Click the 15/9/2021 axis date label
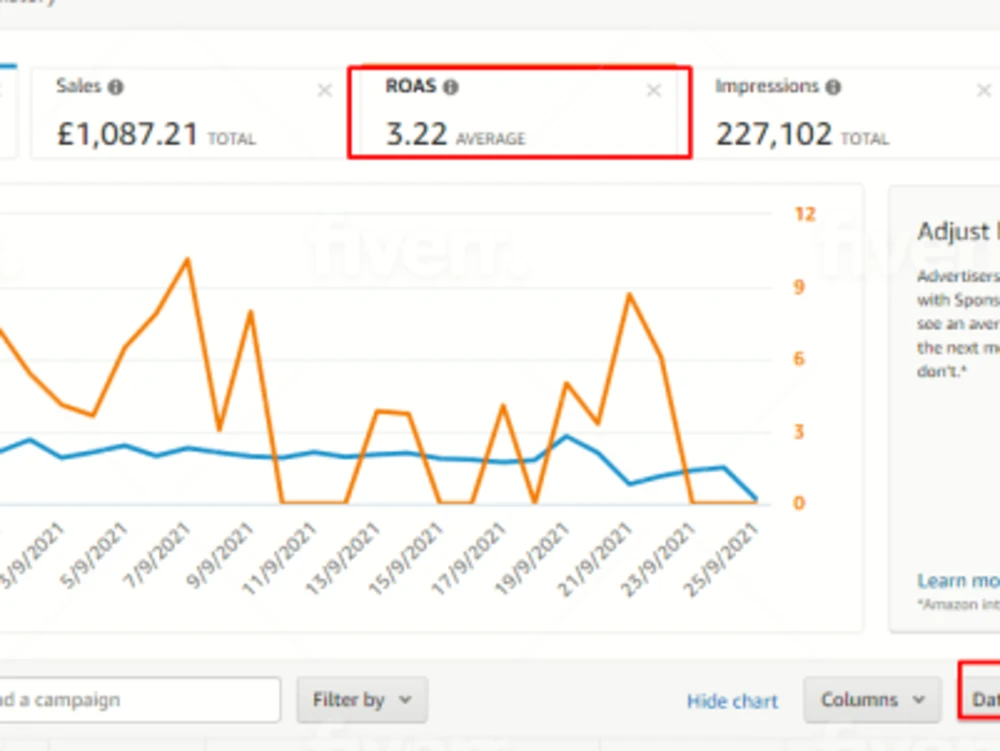 [406, 558]
